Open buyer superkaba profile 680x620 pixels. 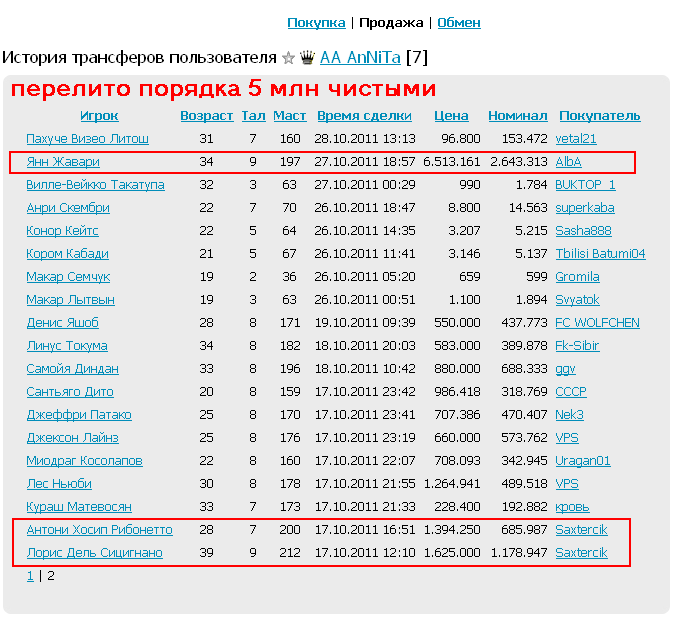coord(585,208)
